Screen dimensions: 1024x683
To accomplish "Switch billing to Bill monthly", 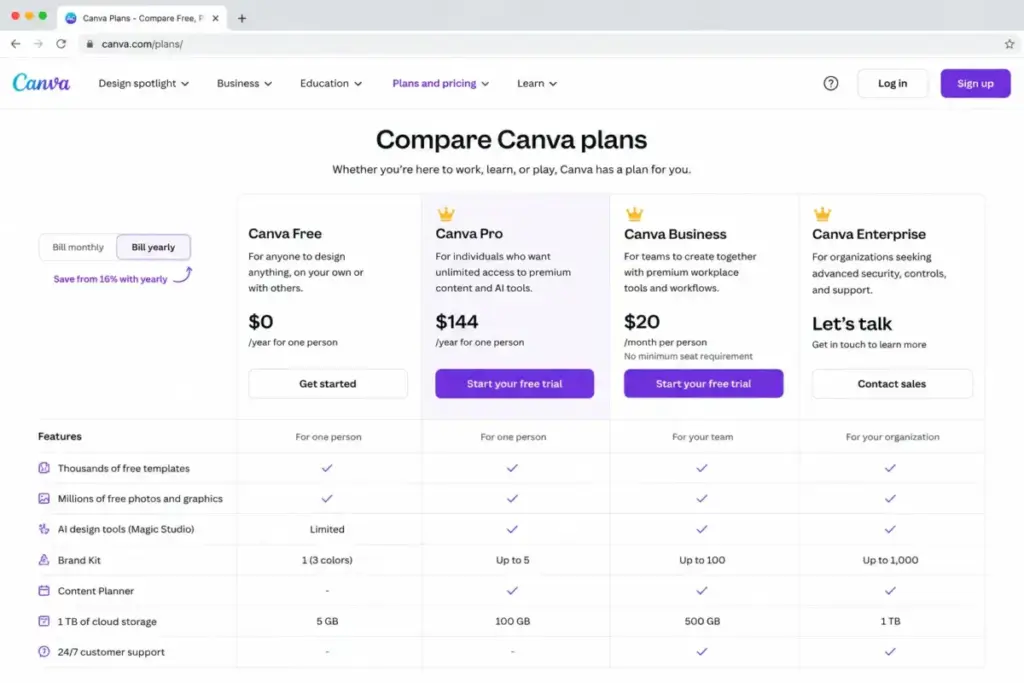I will pyautogui.click(x=78, y=247).
